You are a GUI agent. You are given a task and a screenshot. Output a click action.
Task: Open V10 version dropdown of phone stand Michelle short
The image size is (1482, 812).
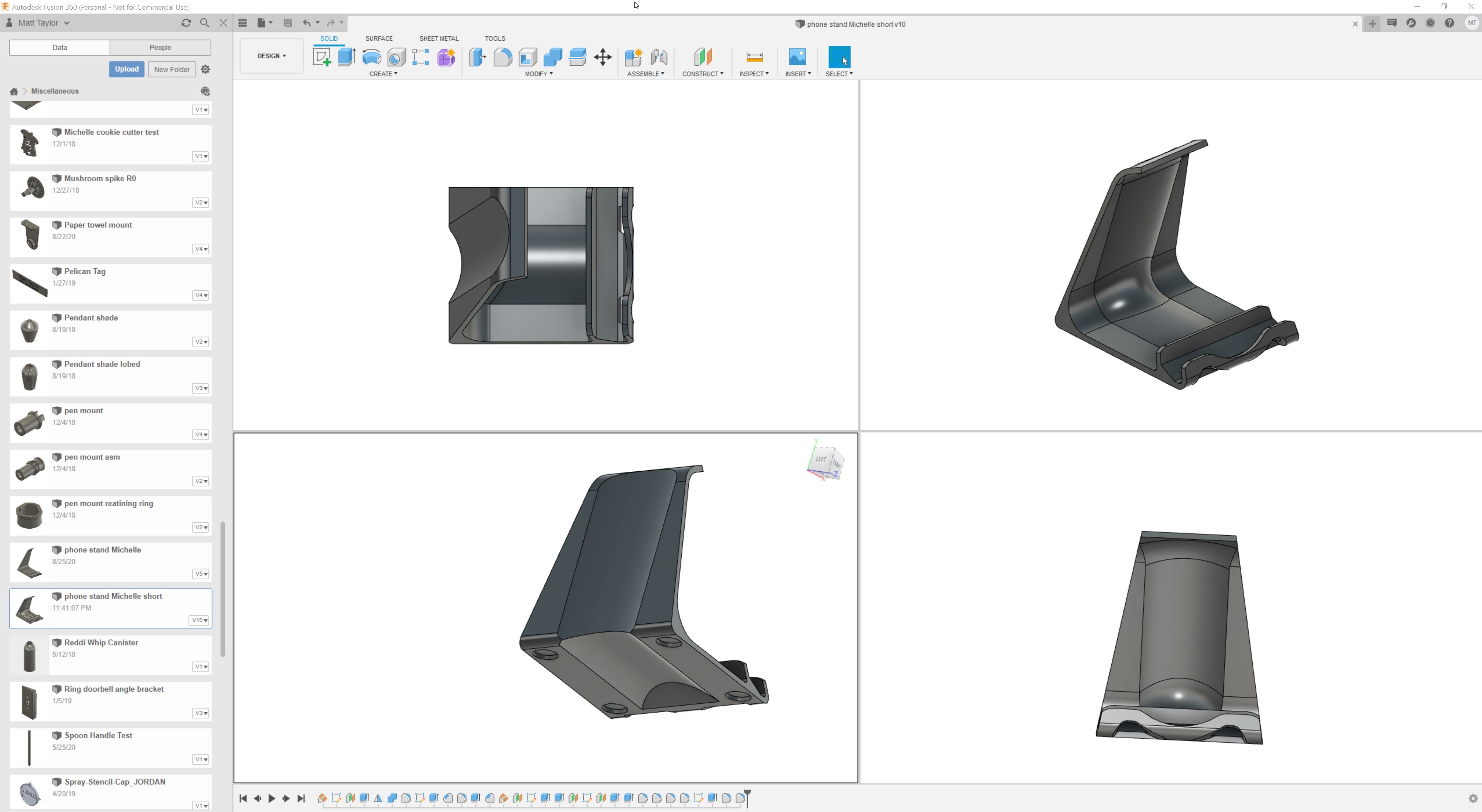(200, 620)
